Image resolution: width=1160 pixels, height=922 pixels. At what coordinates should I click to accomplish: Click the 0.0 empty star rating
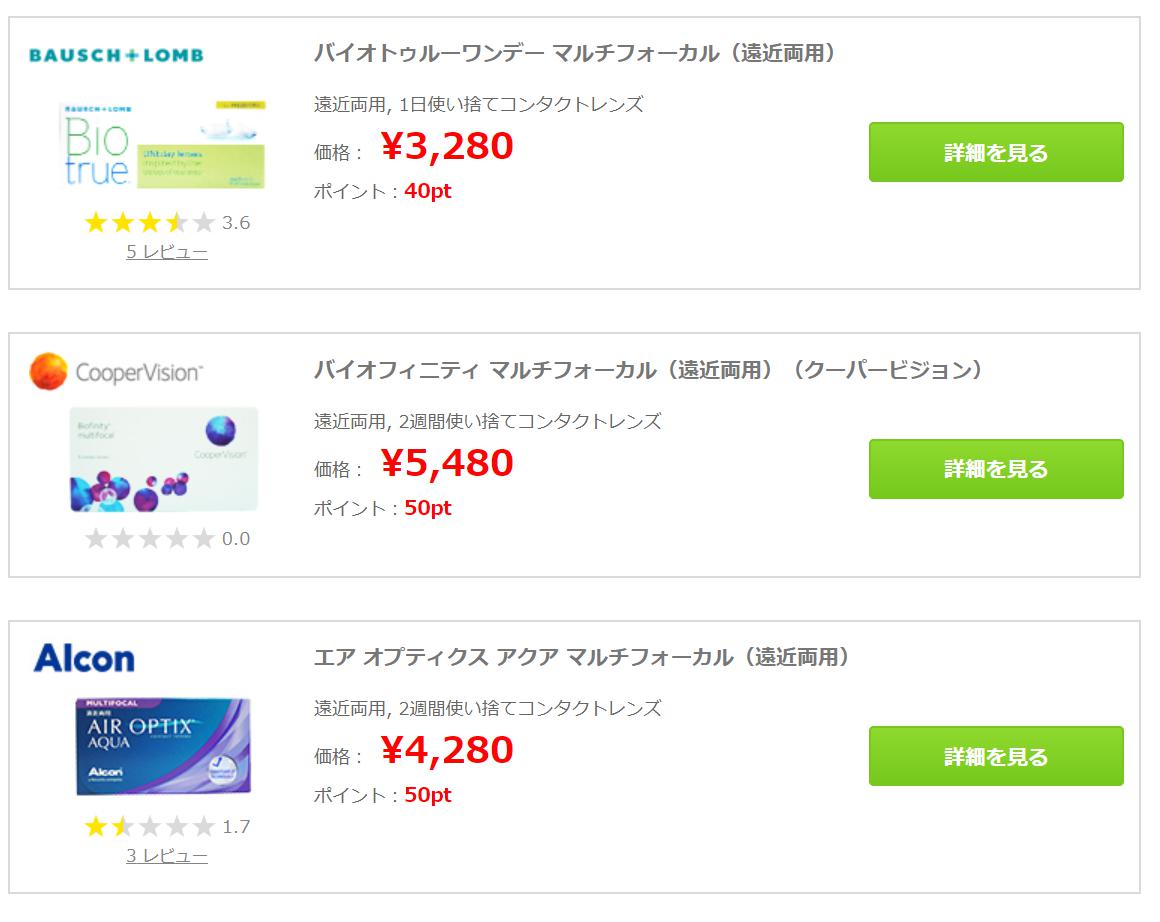coord(167,538)
